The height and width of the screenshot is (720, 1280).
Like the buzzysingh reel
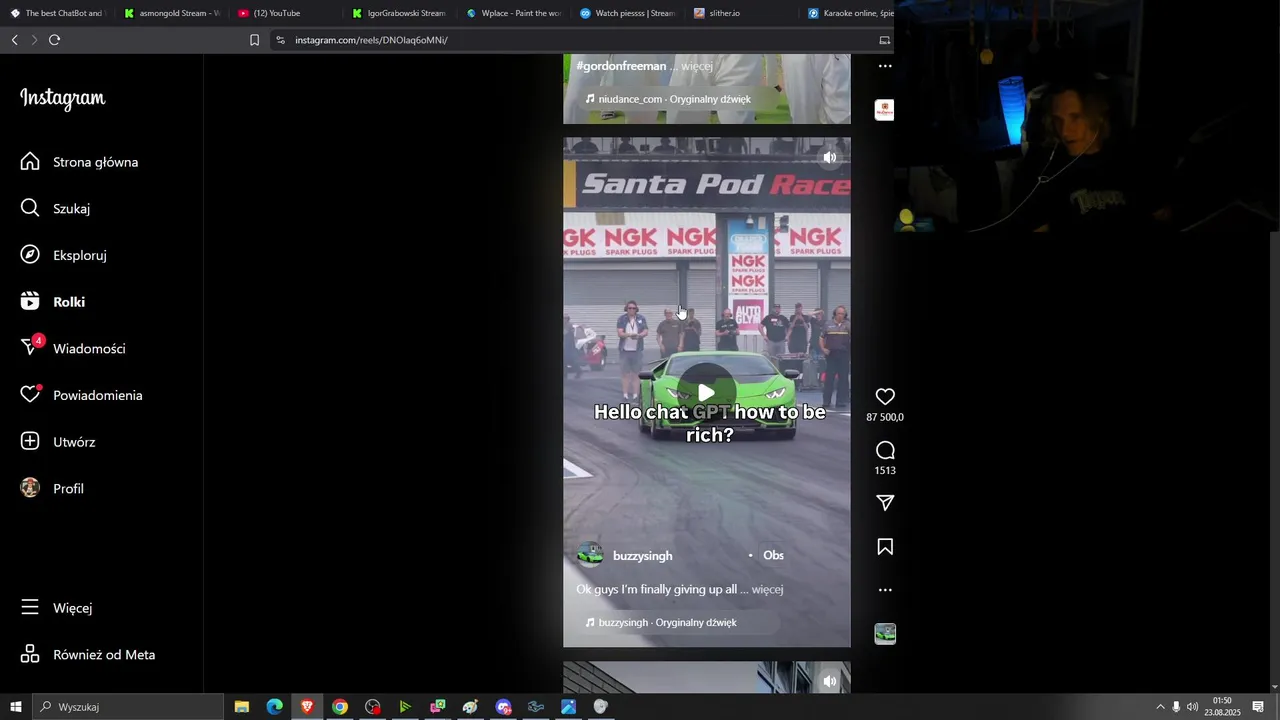click(885, 397)
